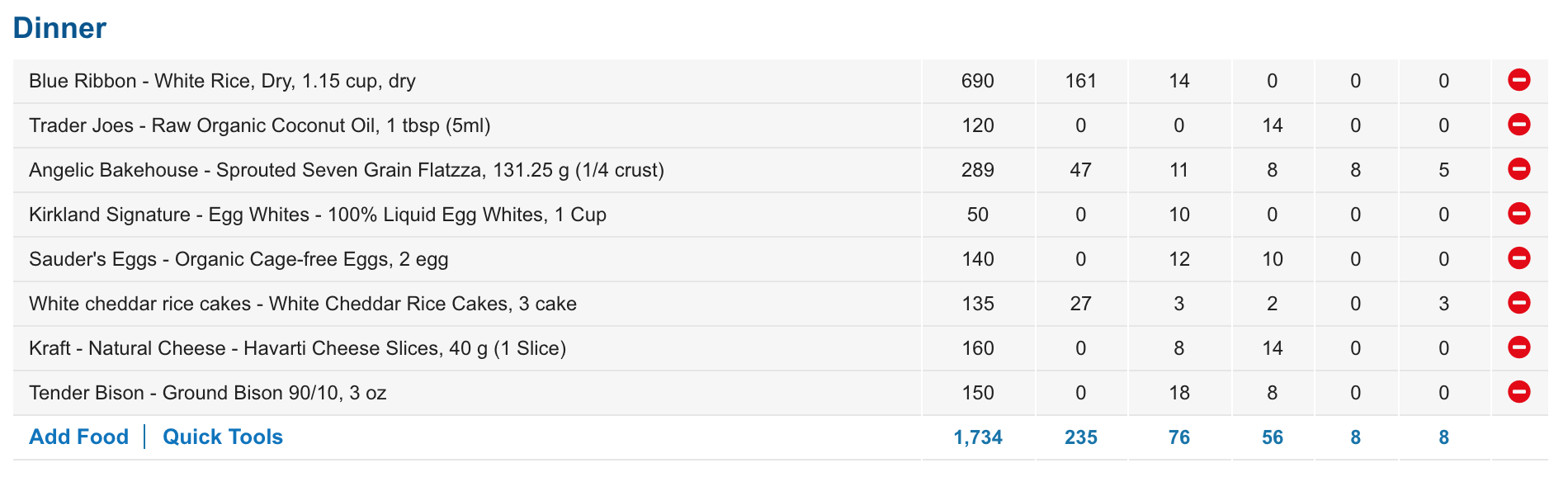1568x477 pixels.
Task: Open Trader Joes Raw Organic Coconut Oil
Action: (x=260, y=125)
